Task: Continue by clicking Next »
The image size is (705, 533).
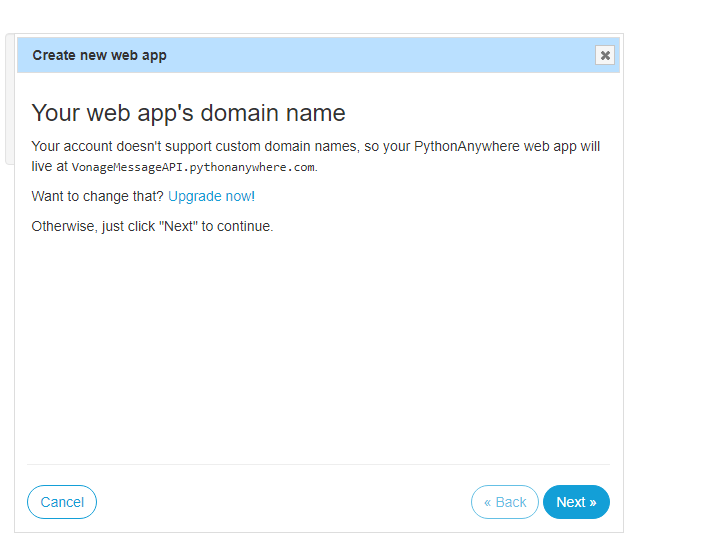Action: point(576,502)
